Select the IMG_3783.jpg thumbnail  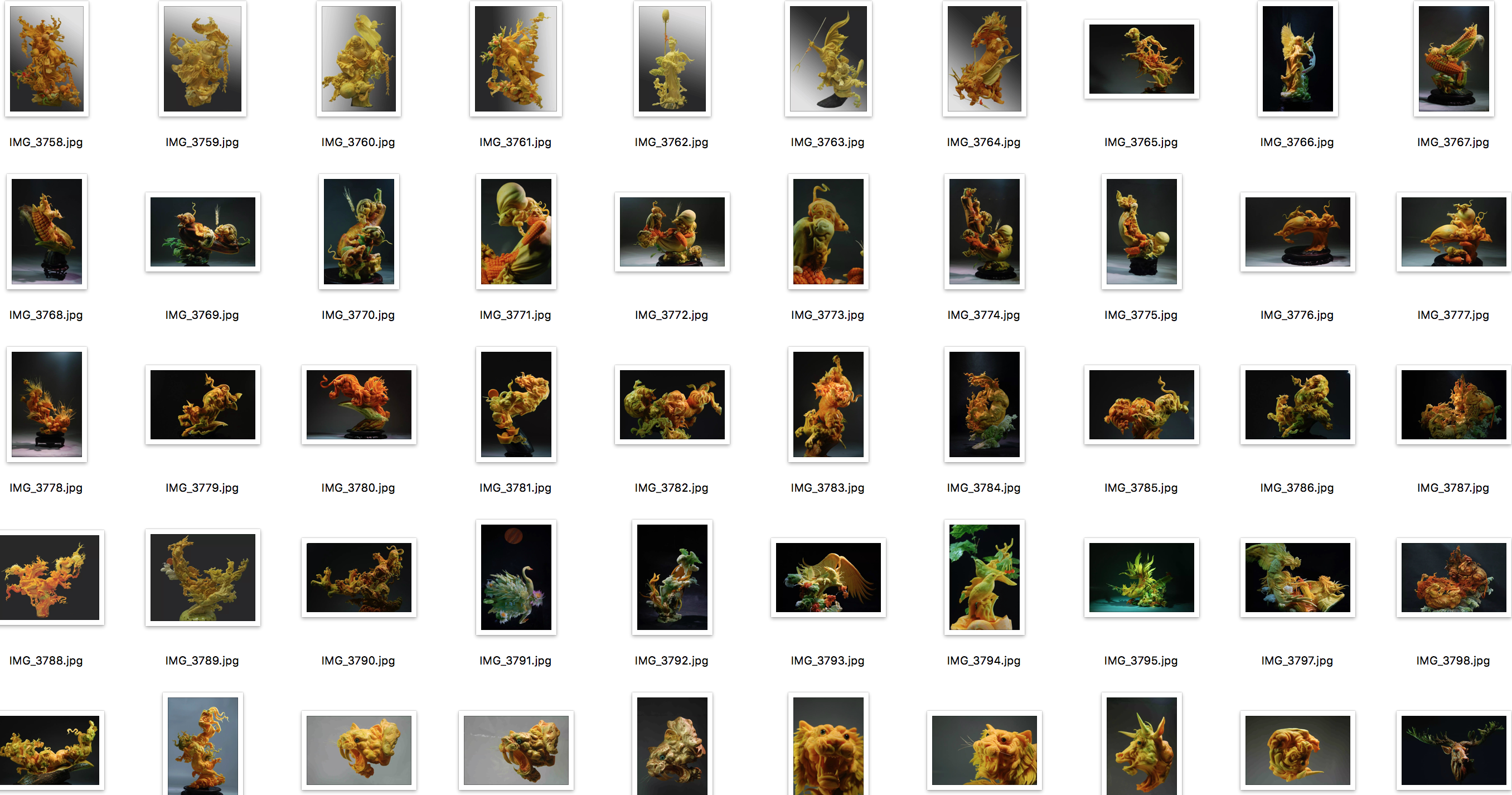828,405
